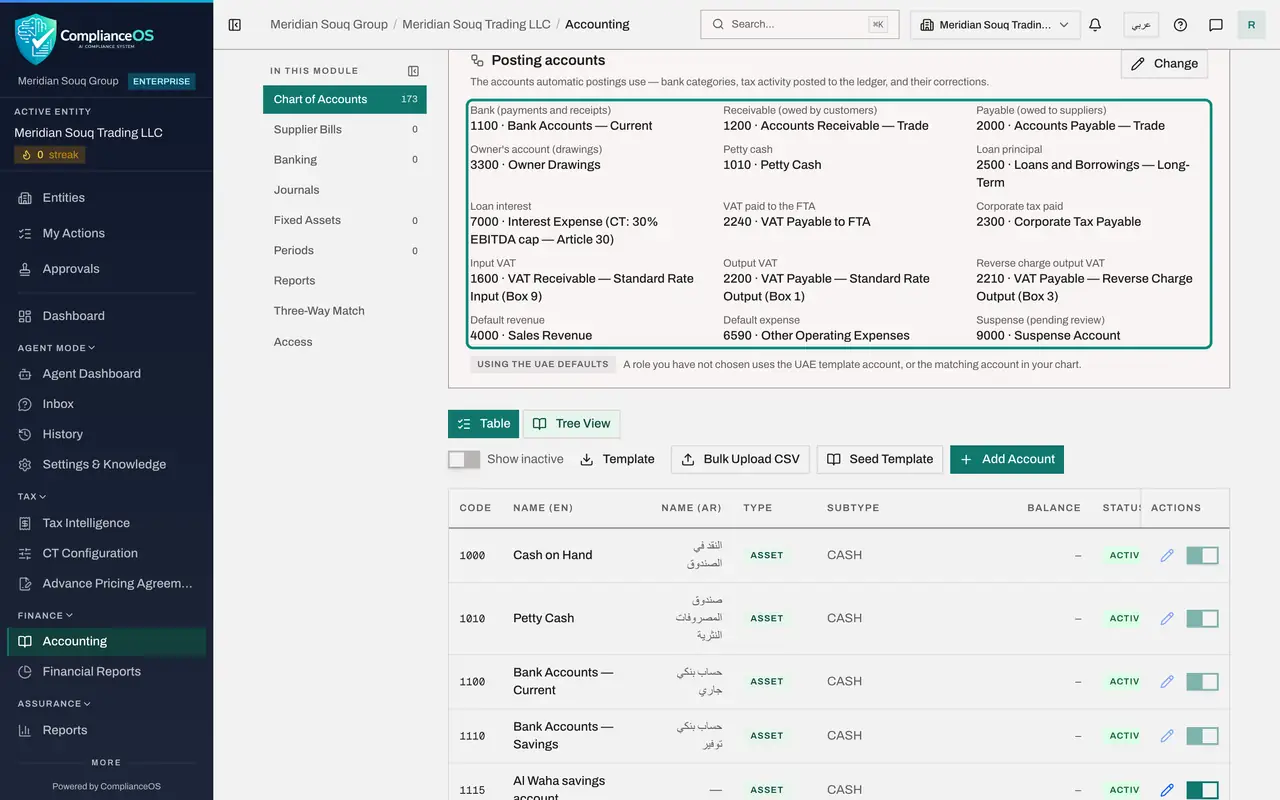The image size is (1280, 800).
Task: Edit Cash on Hand pencil icon
Action: [x=1167, y=555]
